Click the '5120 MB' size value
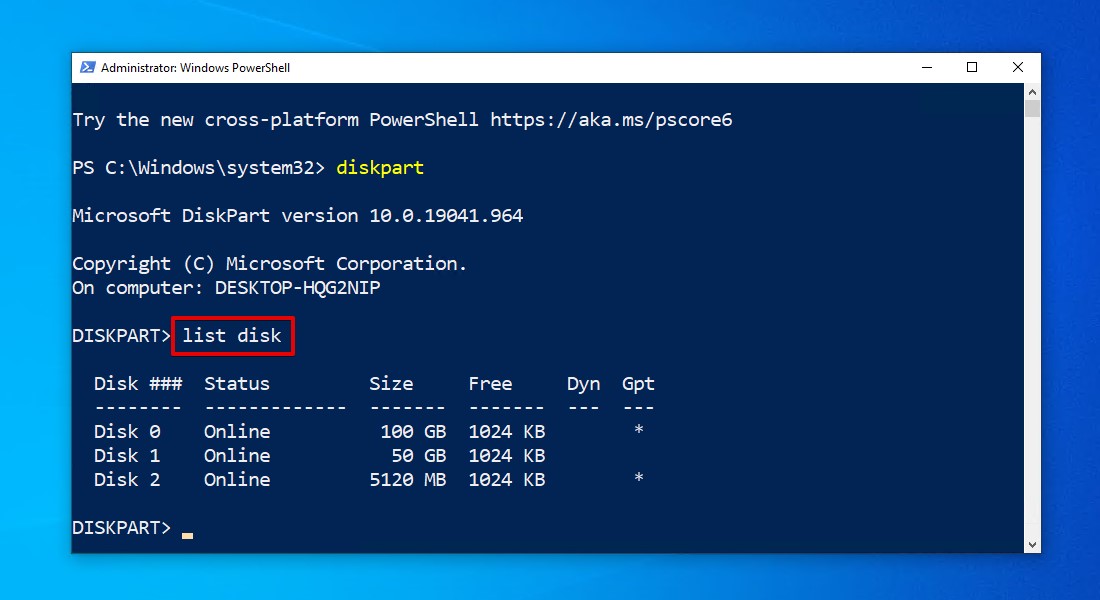The image size is (1100, 600). pos(408,479)
